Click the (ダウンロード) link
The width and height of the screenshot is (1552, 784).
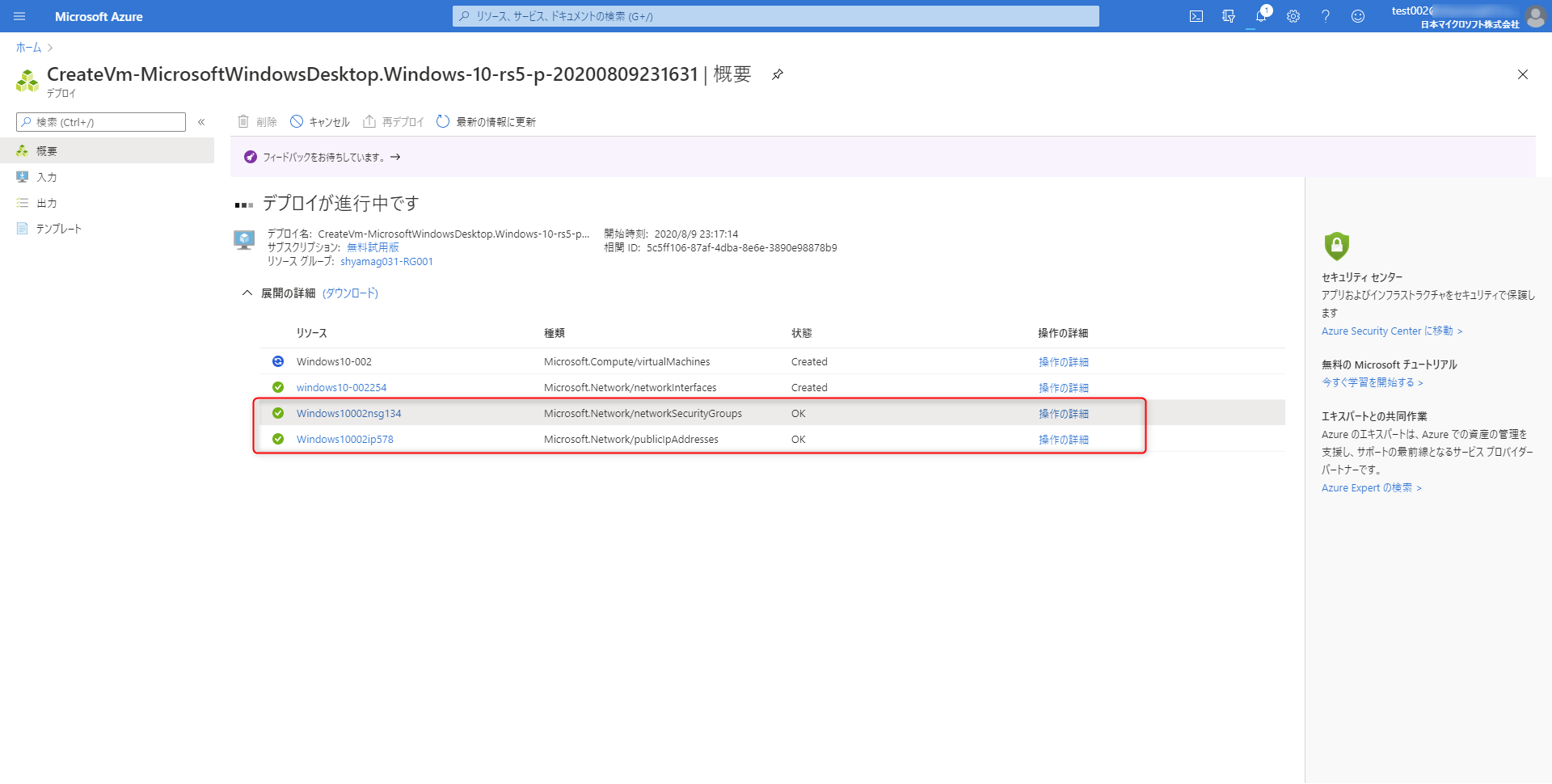pos(350,293)
